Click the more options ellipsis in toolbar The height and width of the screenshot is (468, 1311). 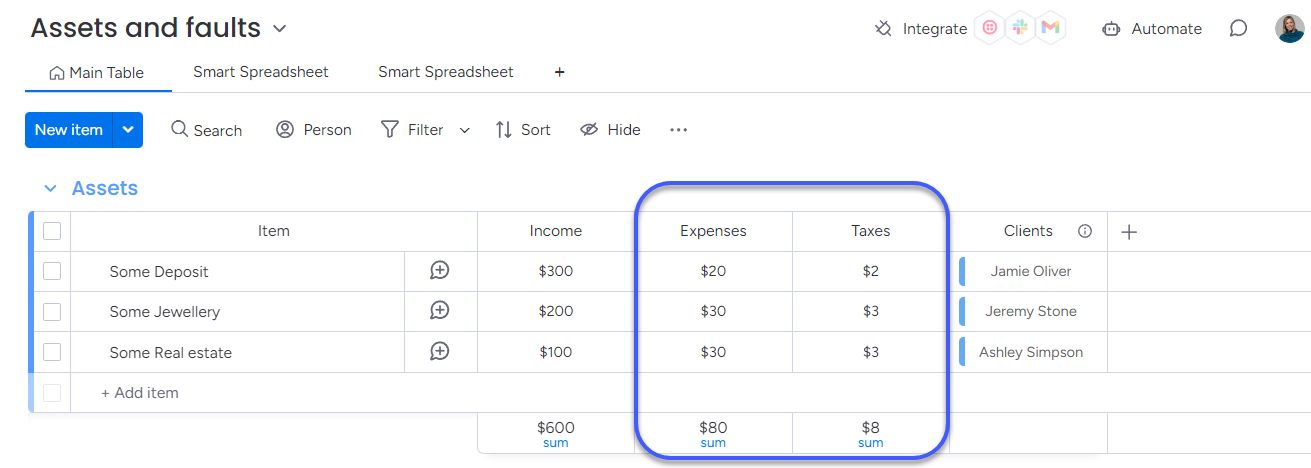coord(679,130)
